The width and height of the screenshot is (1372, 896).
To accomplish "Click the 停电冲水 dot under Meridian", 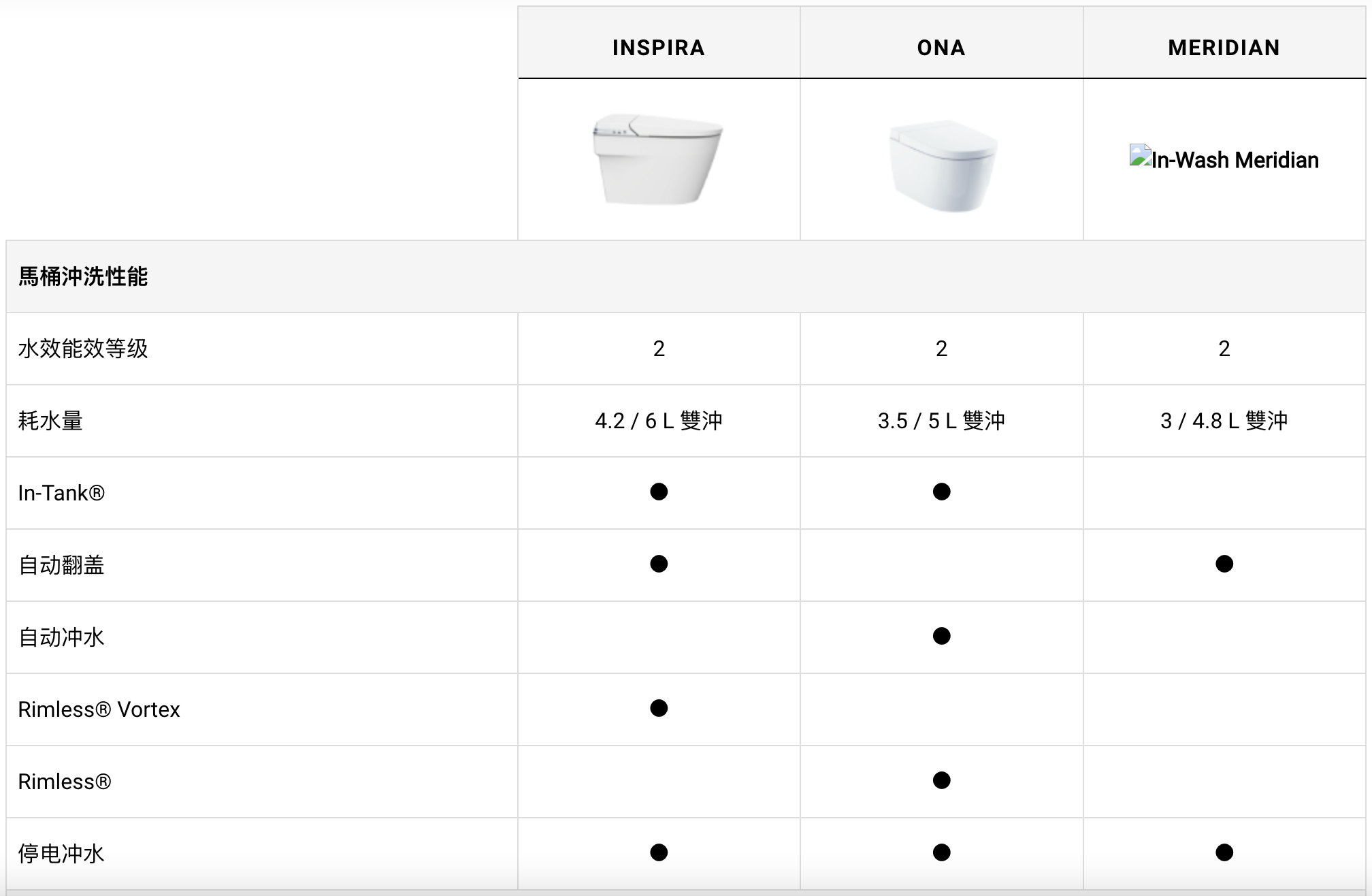I will pyautogui.click(x=1224, y=852).
